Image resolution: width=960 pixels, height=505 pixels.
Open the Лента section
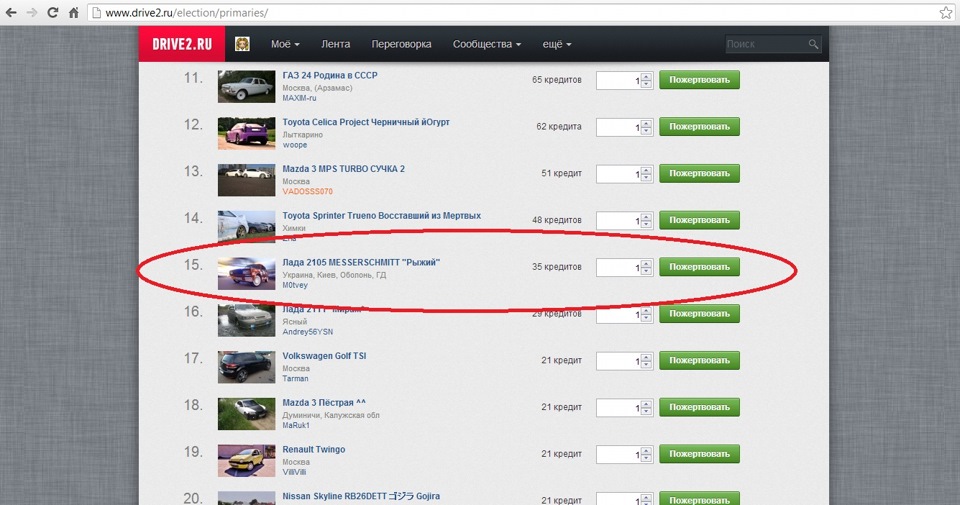[336, 44]
